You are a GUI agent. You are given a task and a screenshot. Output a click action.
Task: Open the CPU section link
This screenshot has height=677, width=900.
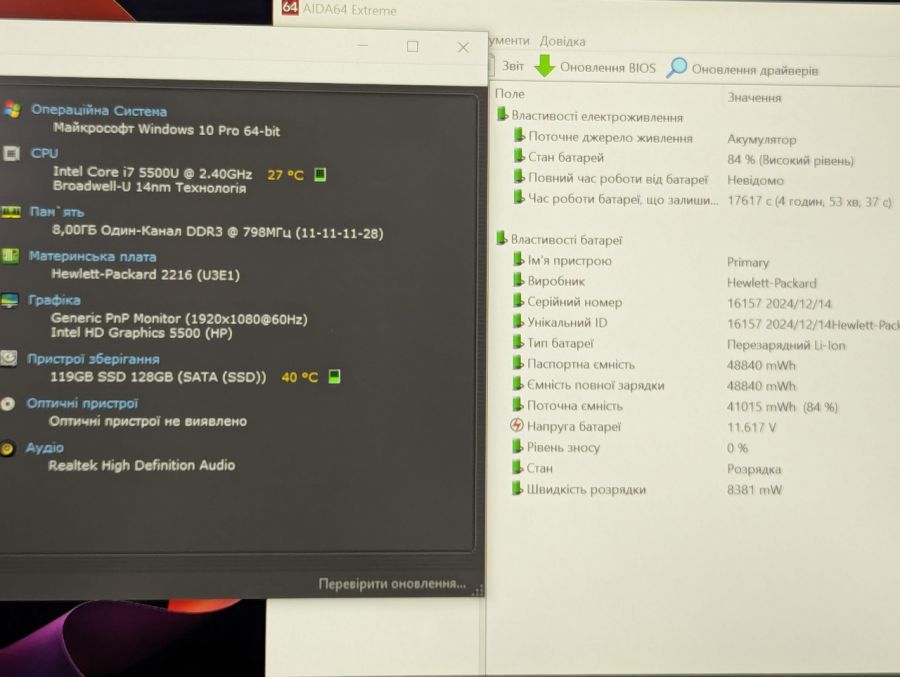(44, 153)
